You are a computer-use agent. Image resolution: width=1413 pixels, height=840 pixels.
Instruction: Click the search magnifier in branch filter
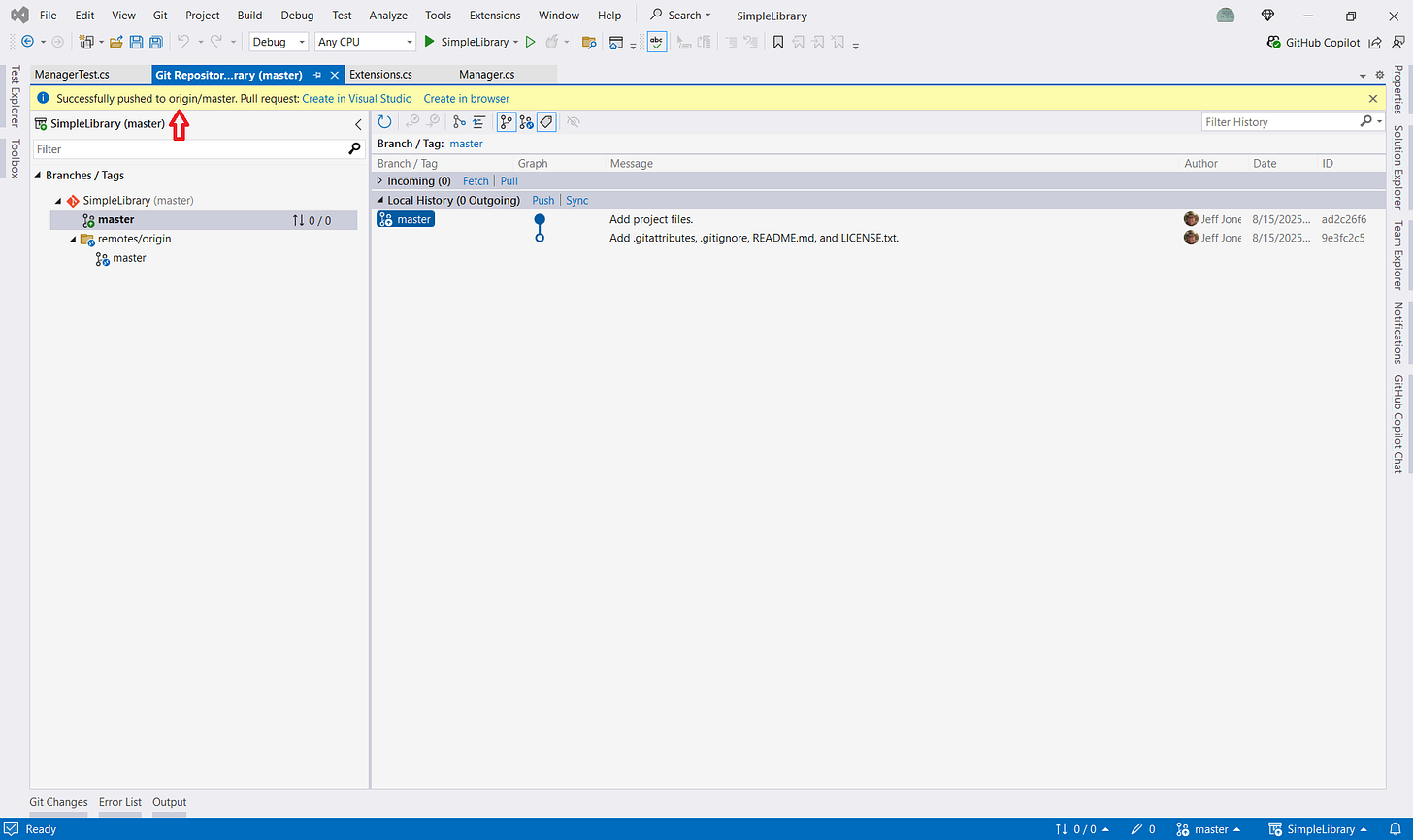tap(354, 149)
